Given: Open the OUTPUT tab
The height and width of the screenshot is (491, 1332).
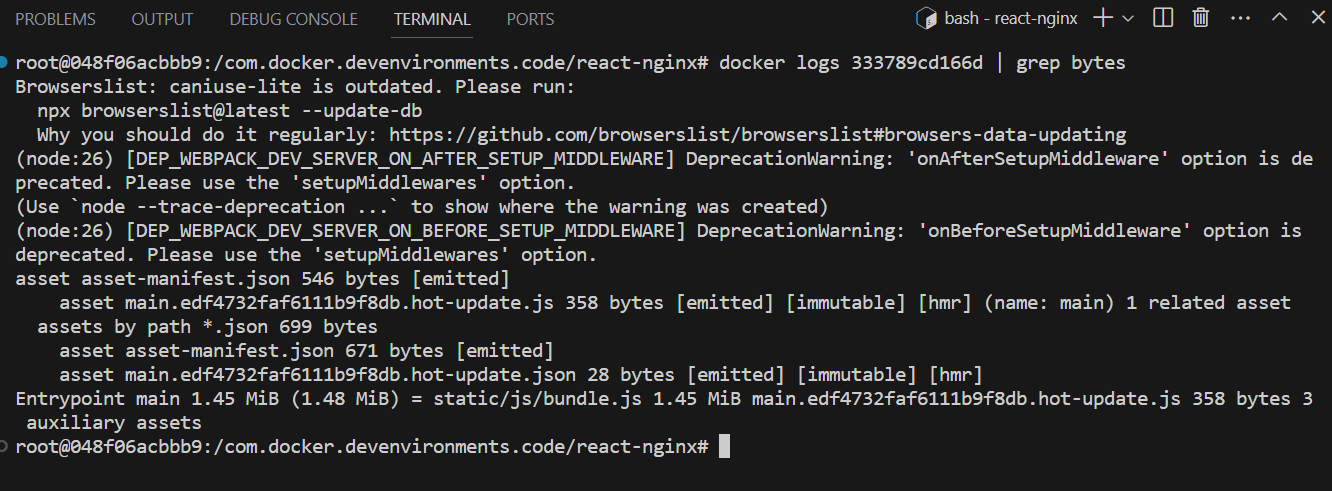Looking at the screenshot, I should point(162,19).
